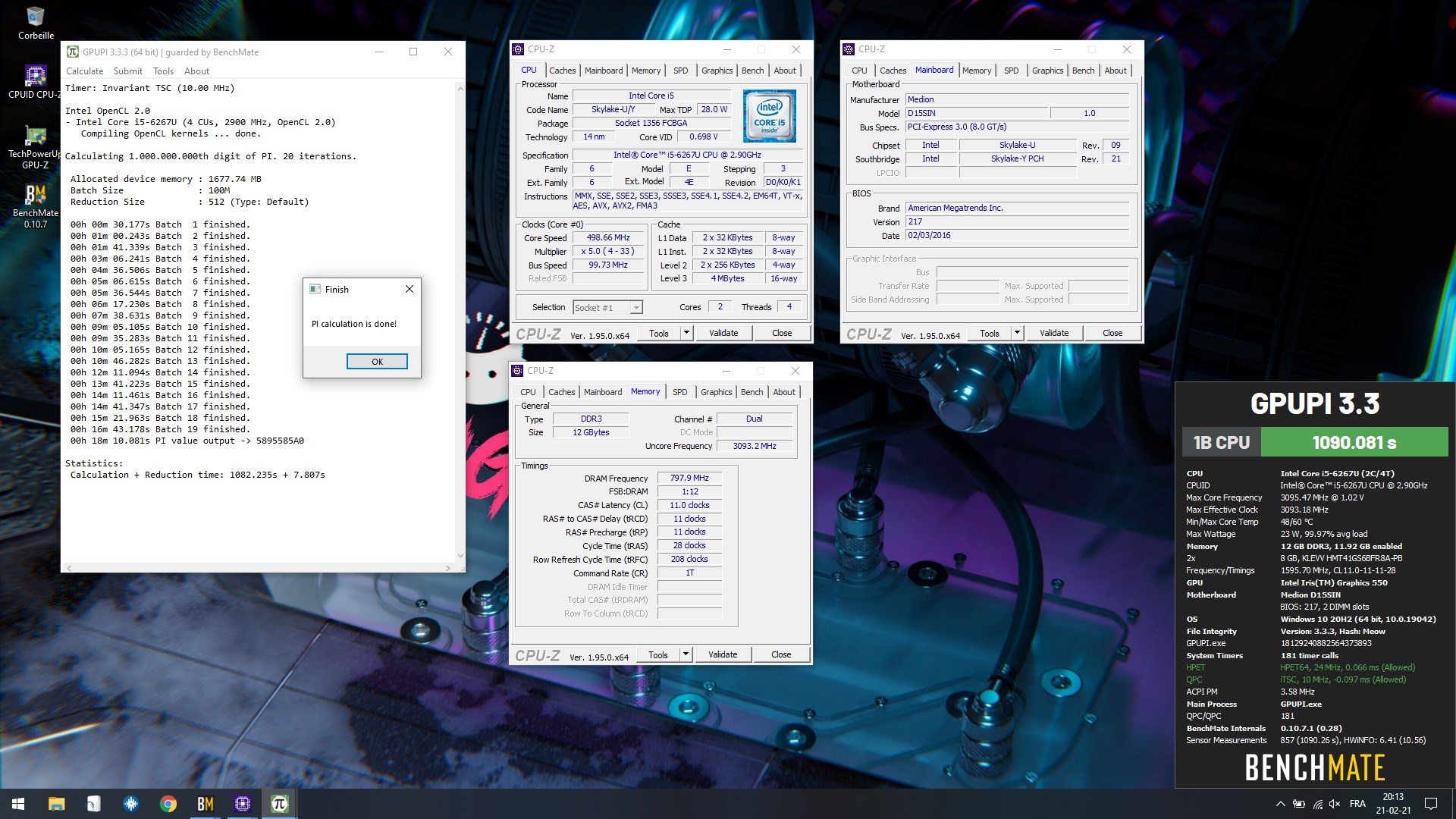Switch to GPUPI in the taskbar
The image size is (1456, 819).
click(x=279, y=804)
